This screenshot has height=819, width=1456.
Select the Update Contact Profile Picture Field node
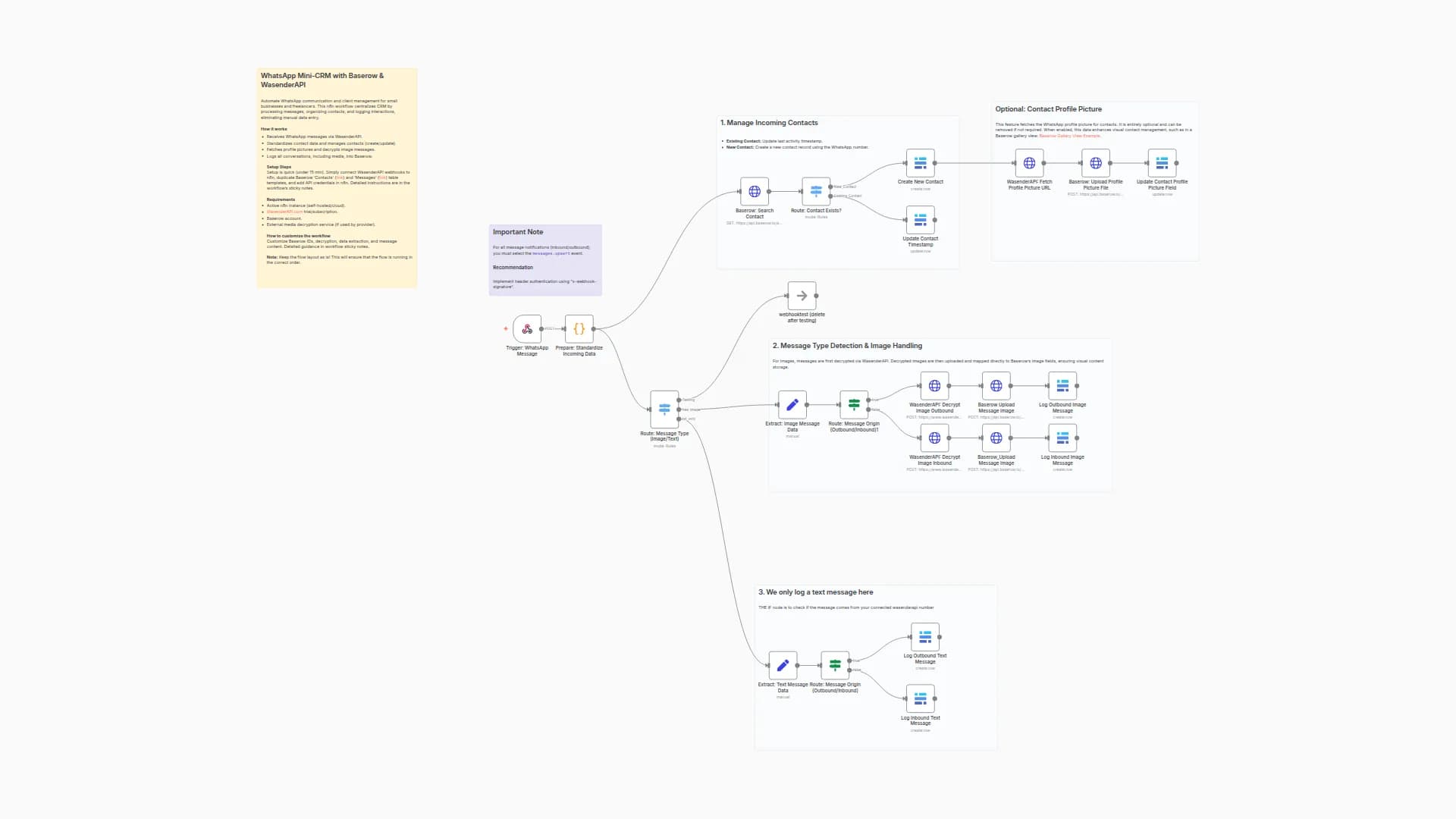1162,162
